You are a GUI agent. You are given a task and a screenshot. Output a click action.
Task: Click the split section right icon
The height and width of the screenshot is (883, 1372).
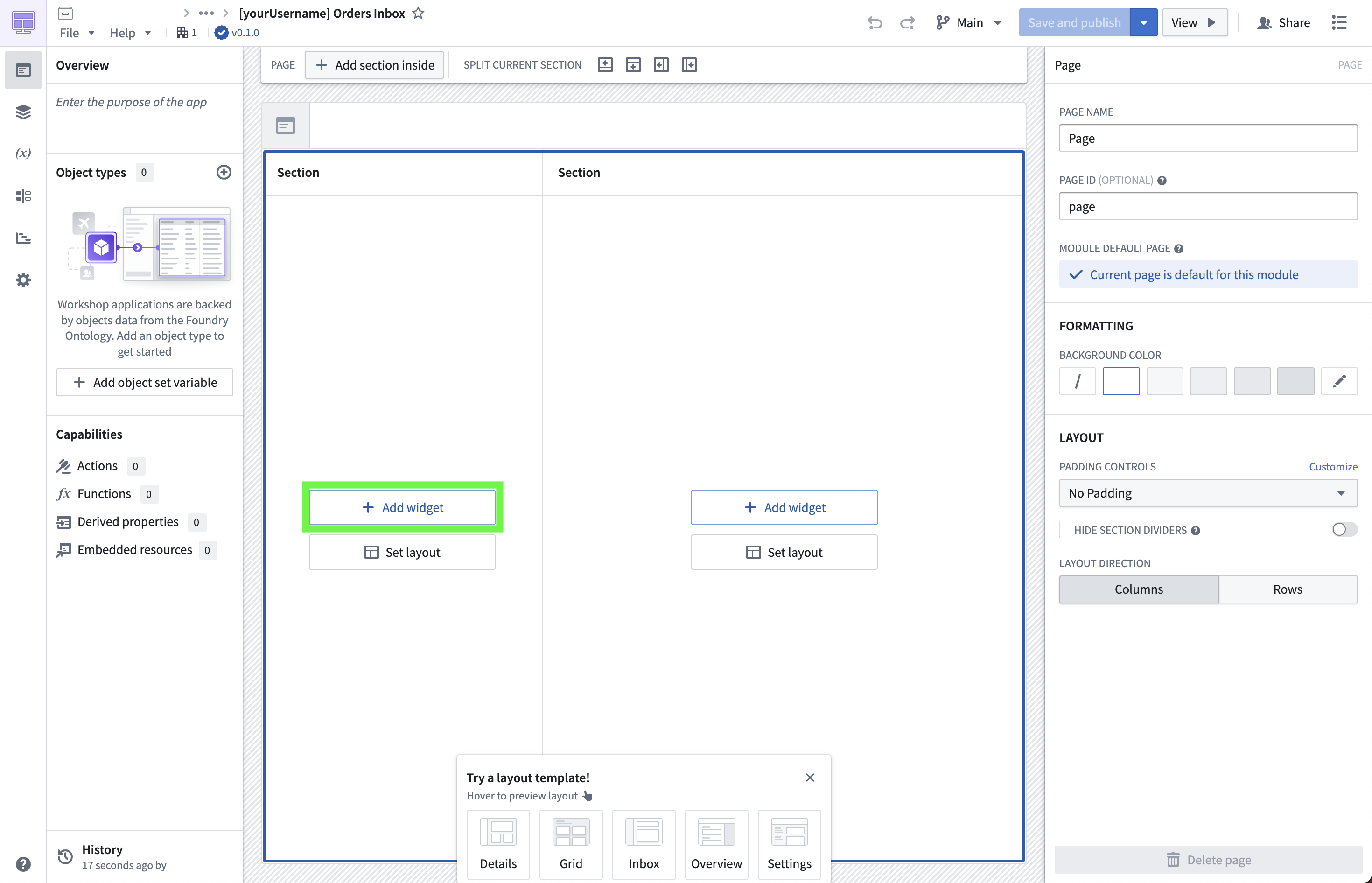click(689, 65)
